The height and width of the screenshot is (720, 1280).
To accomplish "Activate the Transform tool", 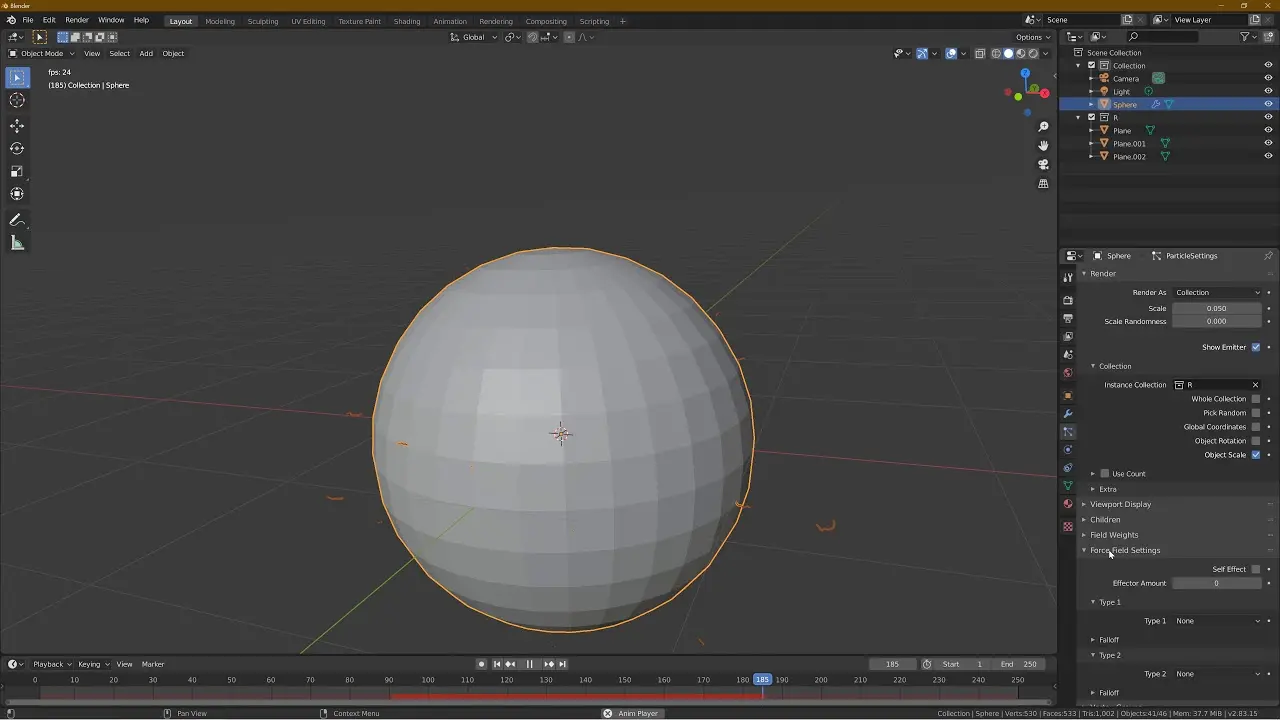I will tap(17, 194).
